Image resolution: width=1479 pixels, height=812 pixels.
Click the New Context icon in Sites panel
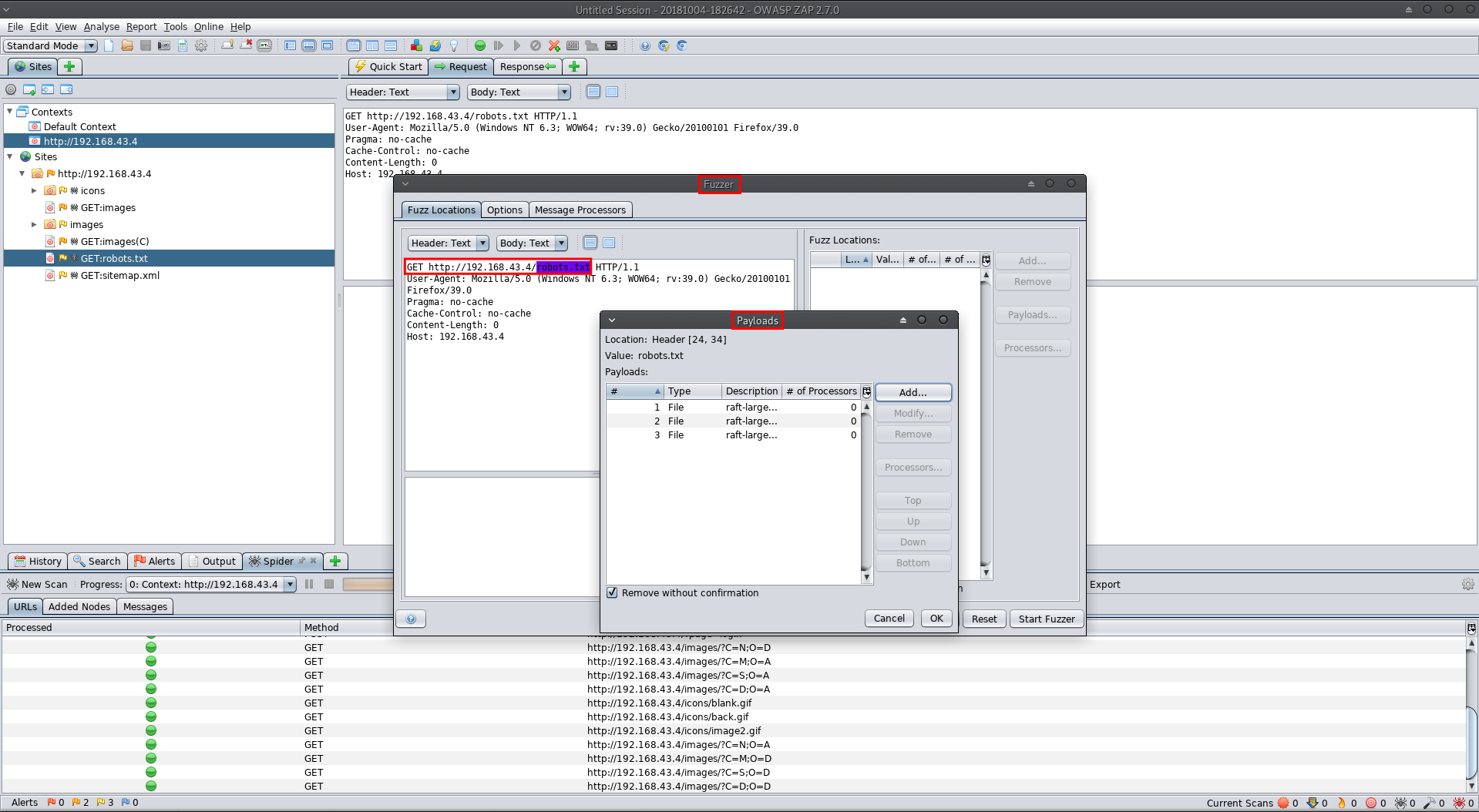[x=29, y=89]
